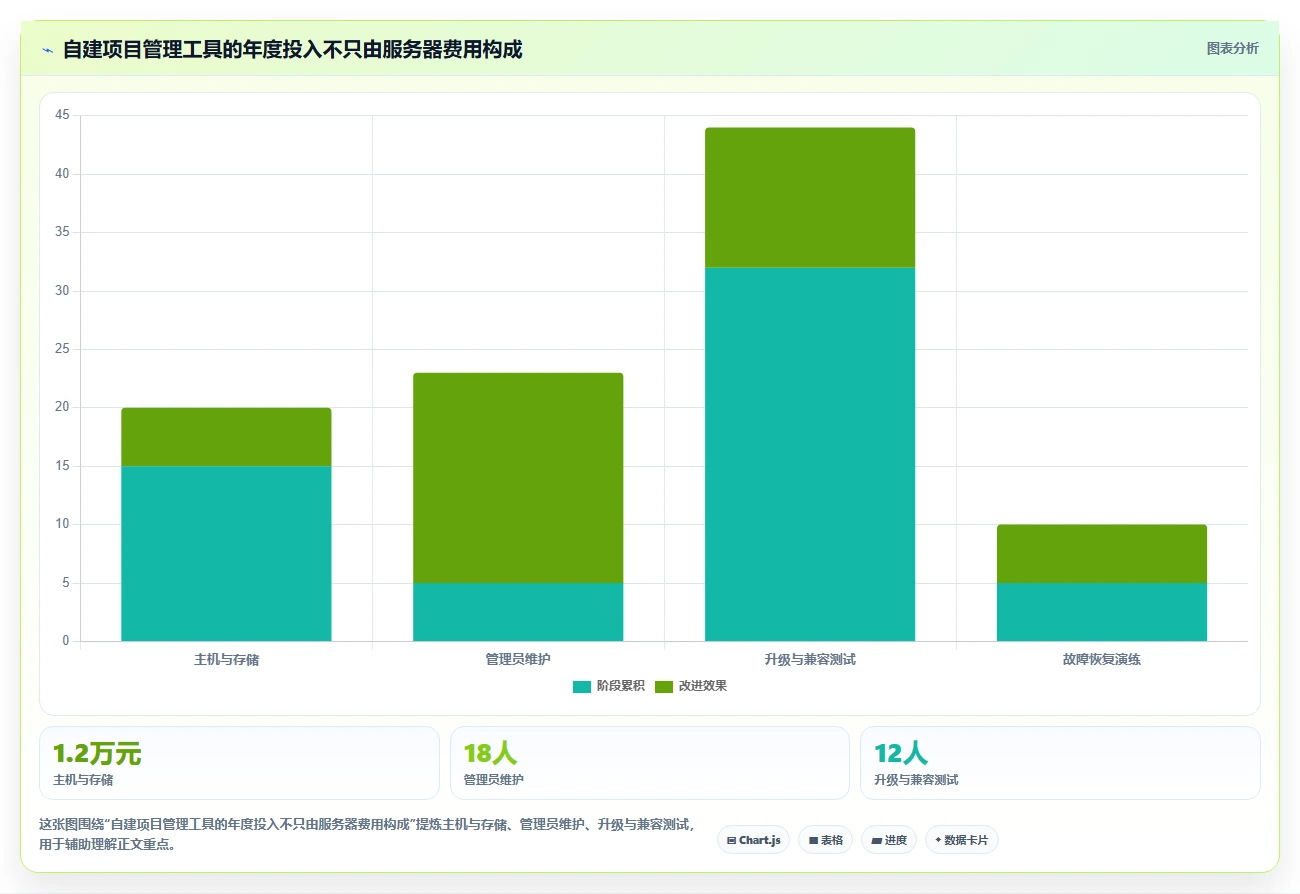Click the teal segment of 升级与兼容测试 bar

(x=810, y=454)
